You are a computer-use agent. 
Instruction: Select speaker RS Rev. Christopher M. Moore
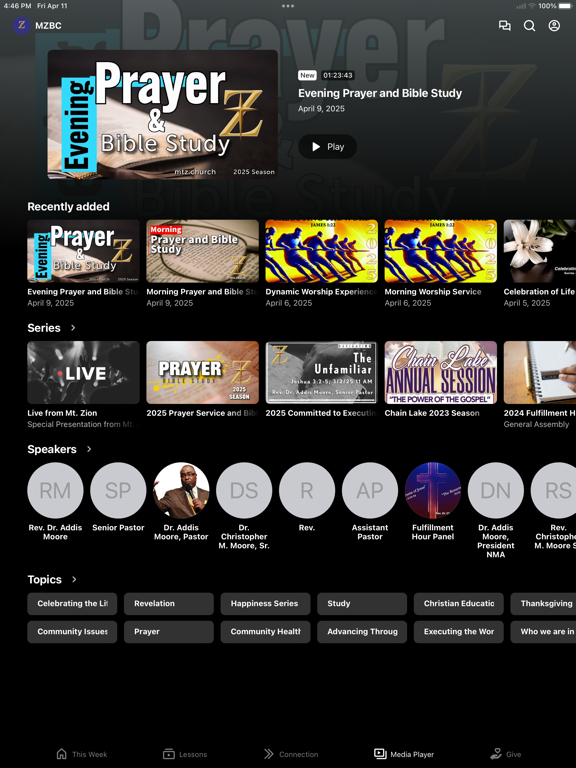553,490
